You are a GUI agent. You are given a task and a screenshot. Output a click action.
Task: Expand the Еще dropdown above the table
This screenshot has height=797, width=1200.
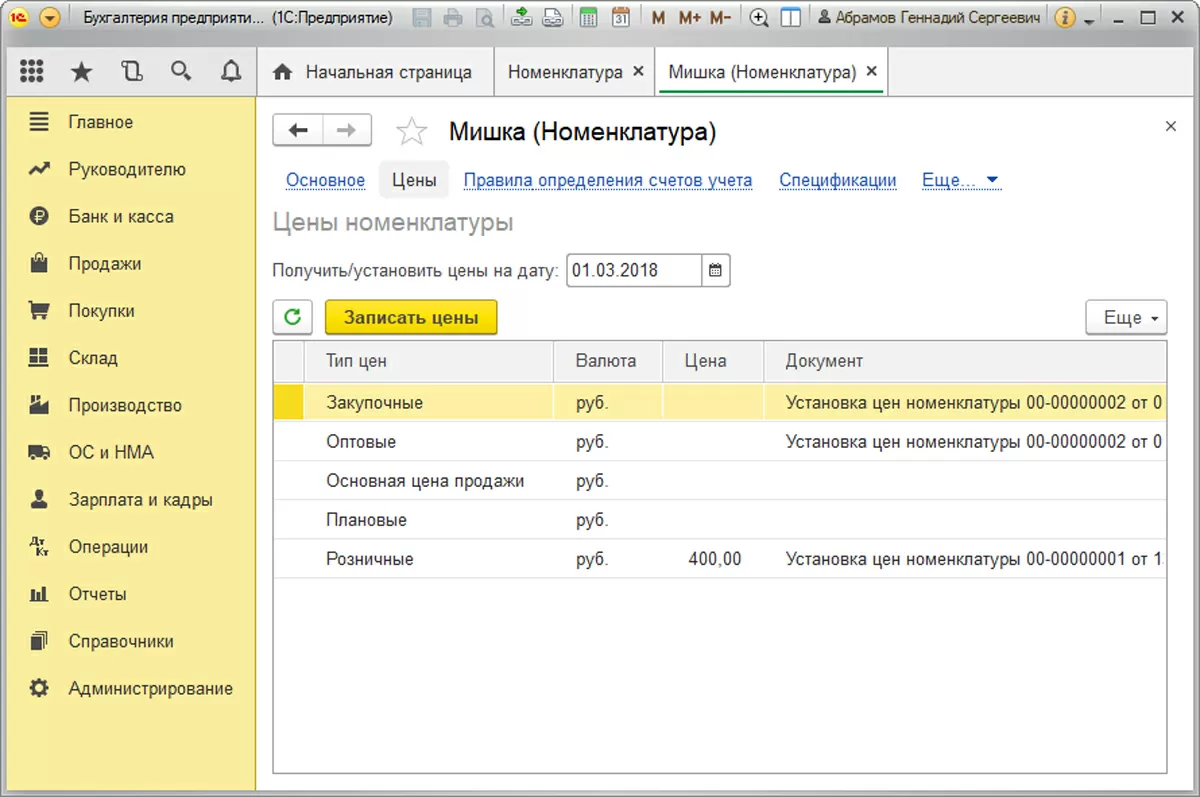click(x=1126, y=317)
